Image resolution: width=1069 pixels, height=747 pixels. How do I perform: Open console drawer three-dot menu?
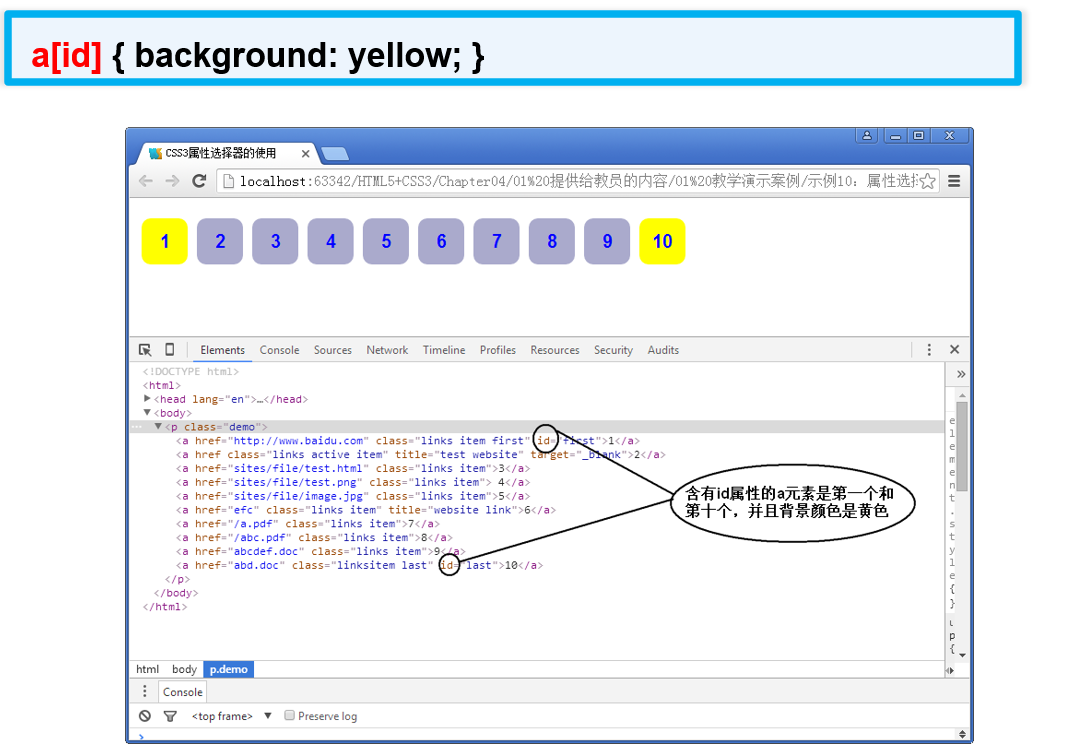pyautogui.click(x=145, y=691)
